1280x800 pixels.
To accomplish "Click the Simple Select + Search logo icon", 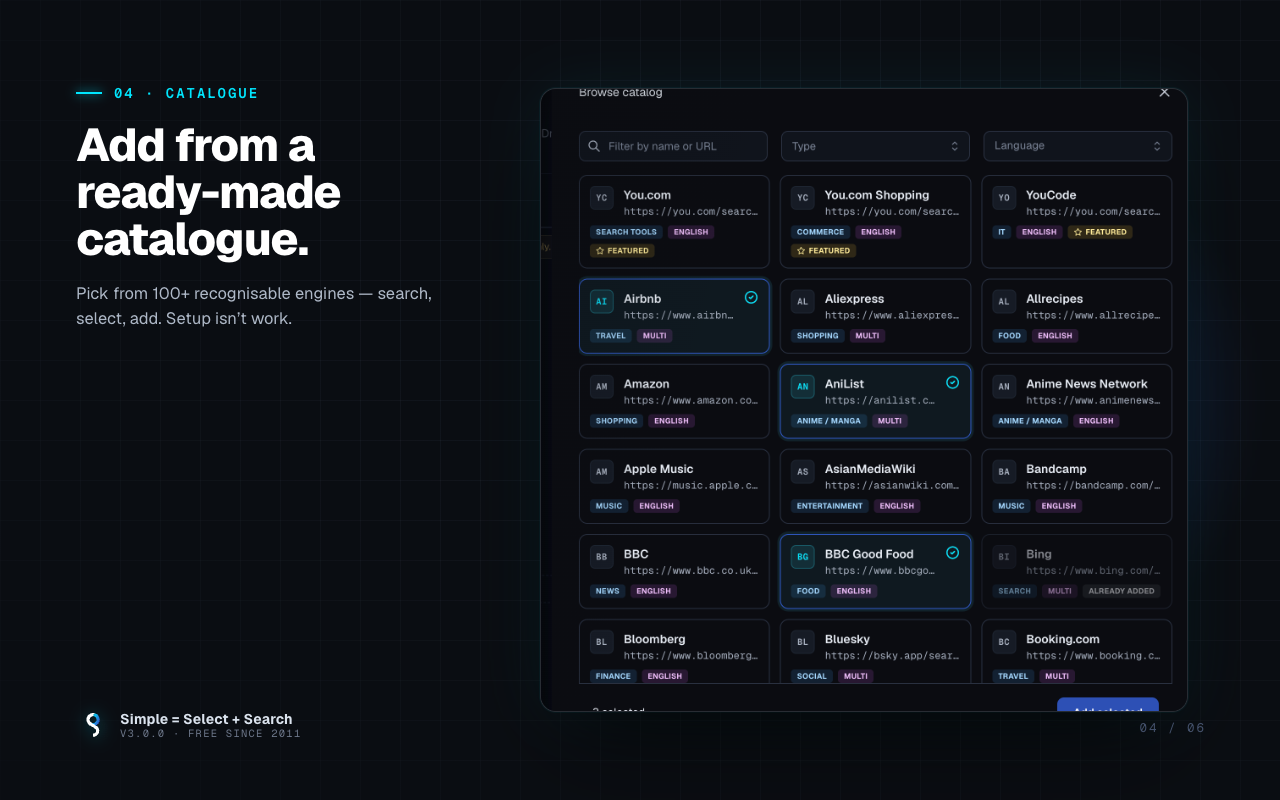I will [x=93, y=725].
